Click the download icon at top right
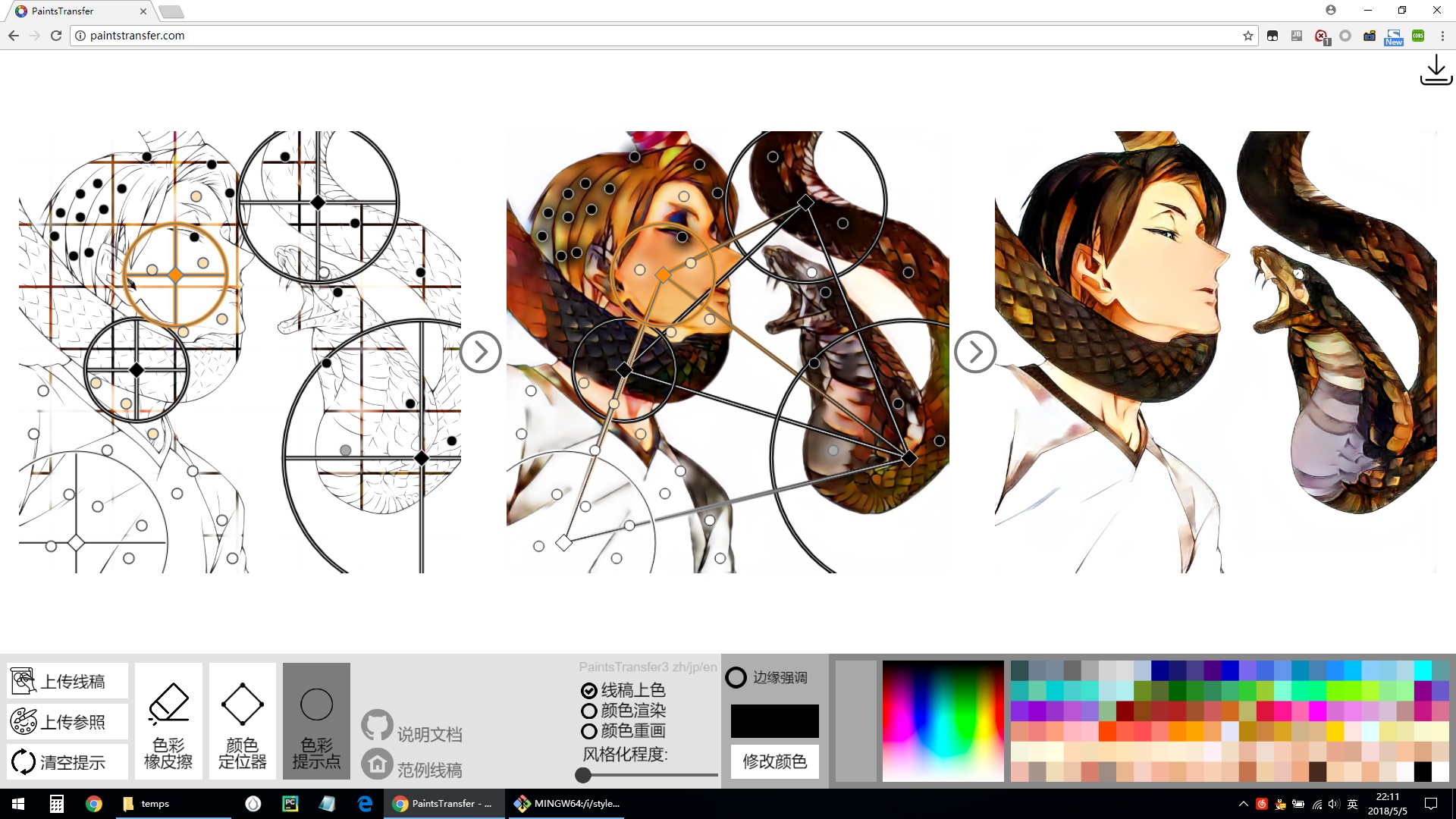 pos(1436,70)
